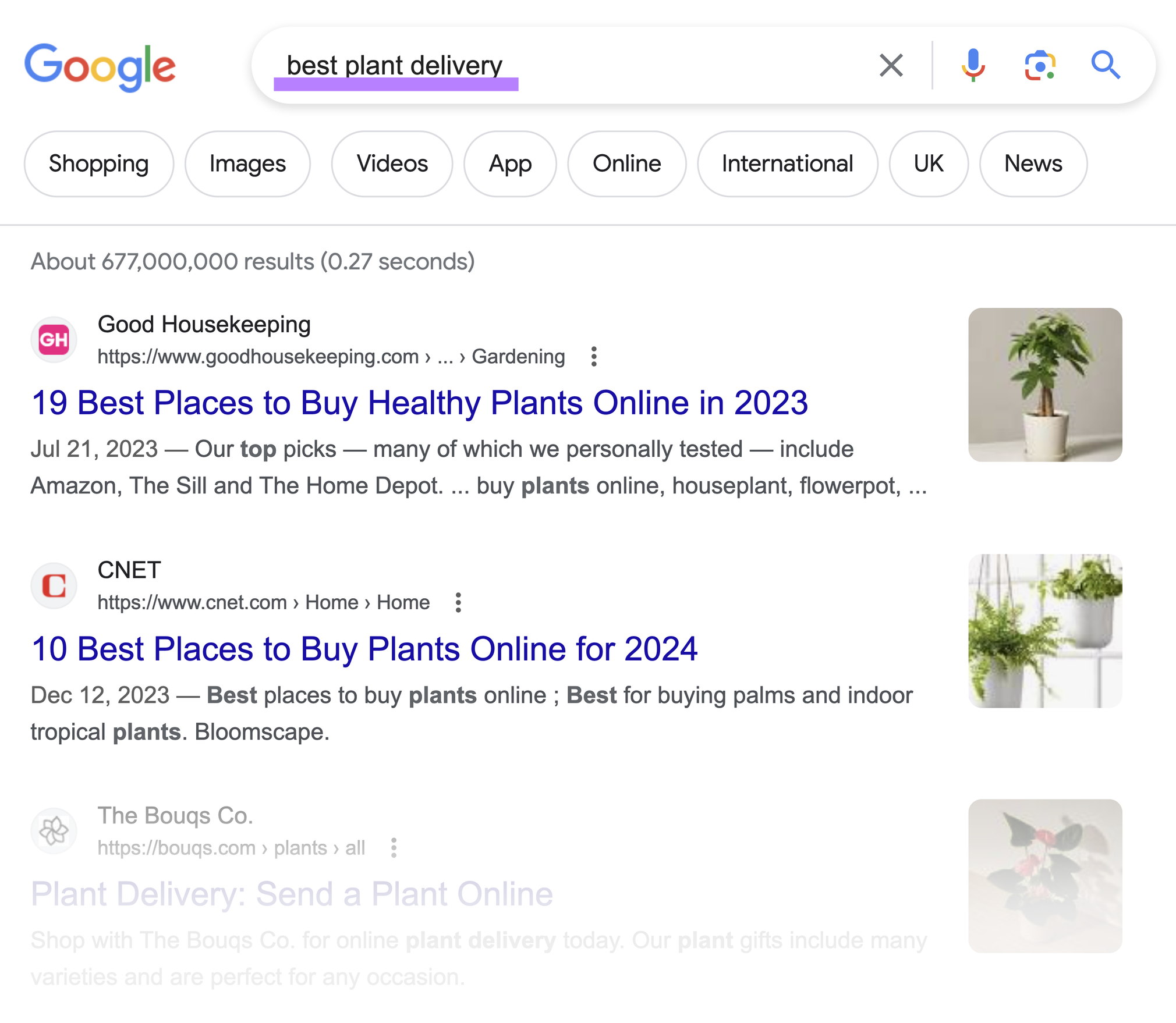Open Google Lens image search
Viewport: 1176px width, 1023px height.
(x=1040, y=65)
